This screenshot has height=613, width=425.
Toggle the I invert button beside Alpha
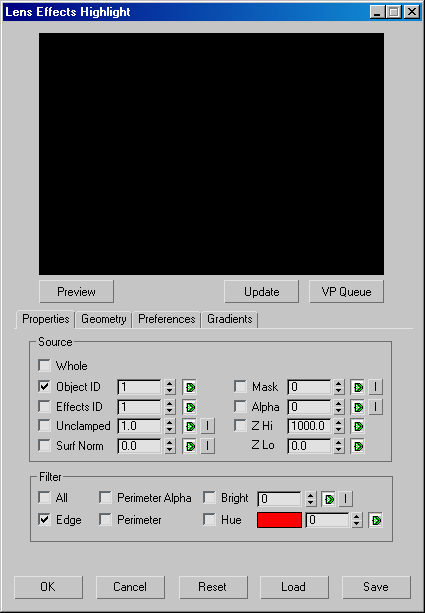[375, 407]
